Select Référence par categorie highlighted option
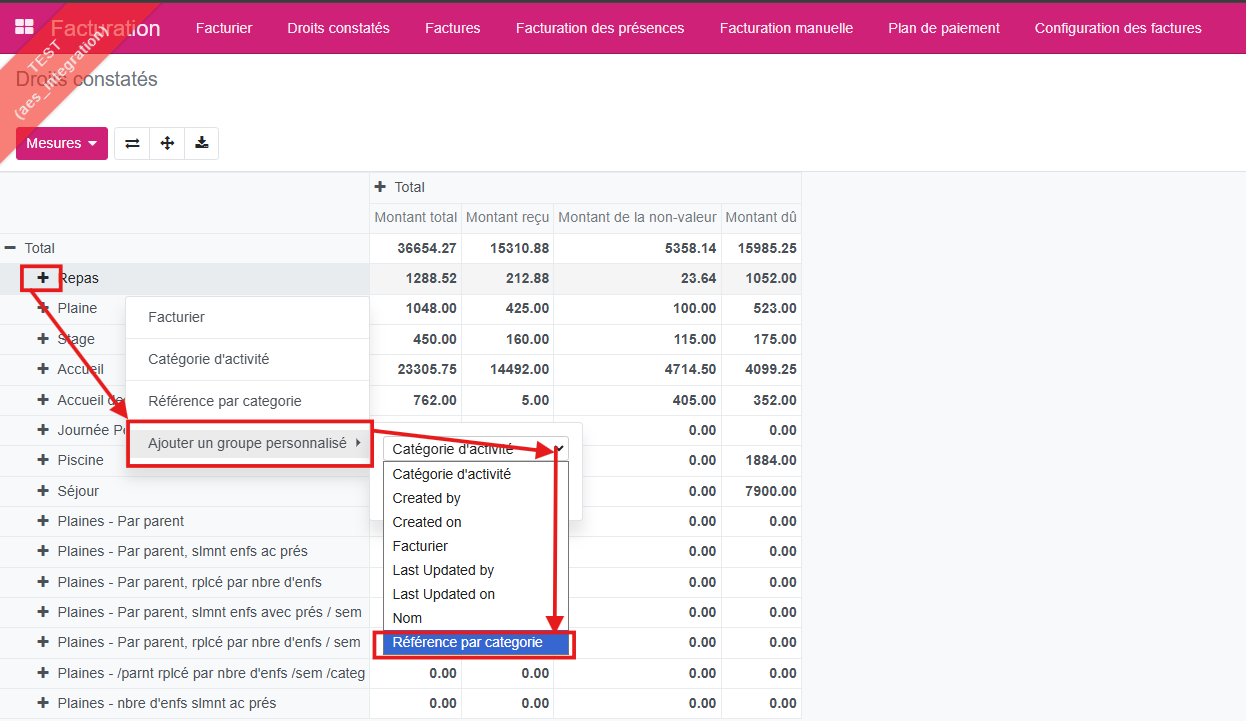This screenshot has height=721, width=1246. pyautogui.click(x=468, y=642)
